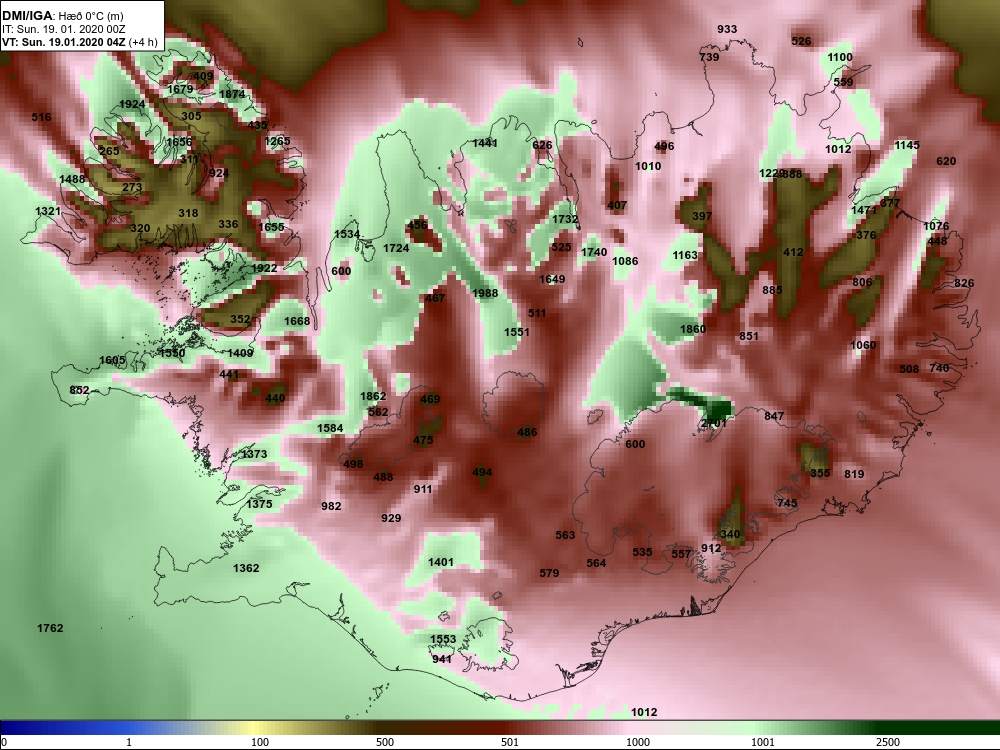1000x750 pixels.
Task: Click the legend label '1001' on the color bar
Action: tap(763, 742)
